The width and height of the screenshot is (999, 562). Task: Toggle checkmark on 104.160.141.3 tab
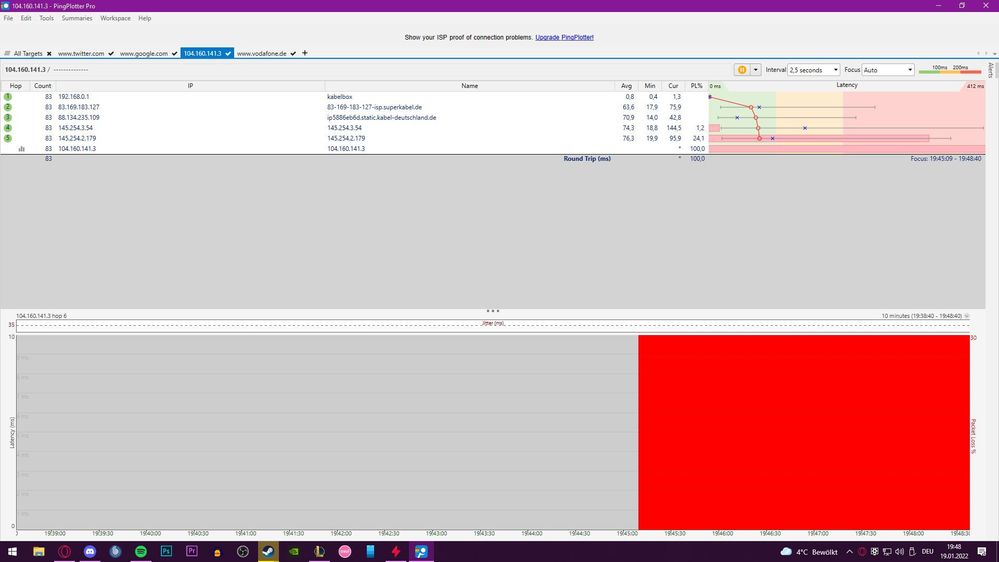click(x=228, y=54)
